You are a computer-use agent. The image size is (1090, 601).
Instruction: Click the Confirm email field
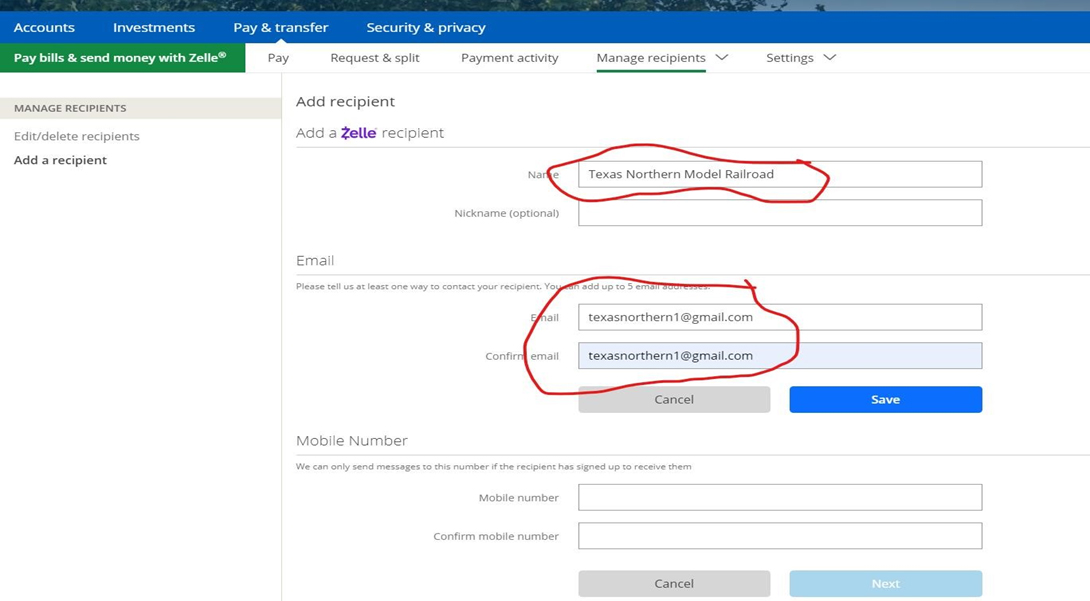pyautogui.click(x=780, y=356)
